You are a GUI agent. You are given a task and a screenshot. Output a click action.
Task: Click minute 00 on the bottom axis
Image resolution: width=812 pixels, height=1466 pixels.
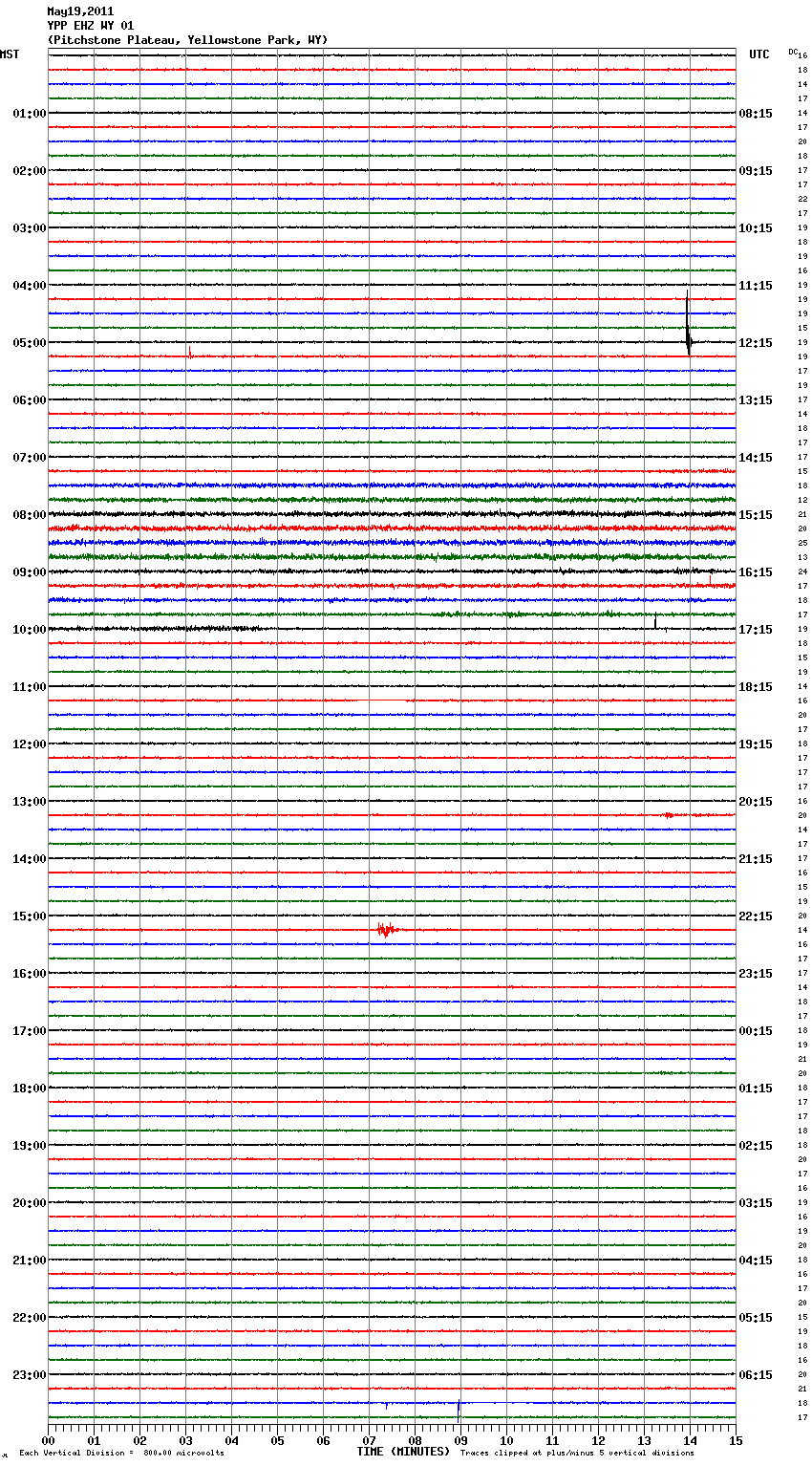[48, 1440]
